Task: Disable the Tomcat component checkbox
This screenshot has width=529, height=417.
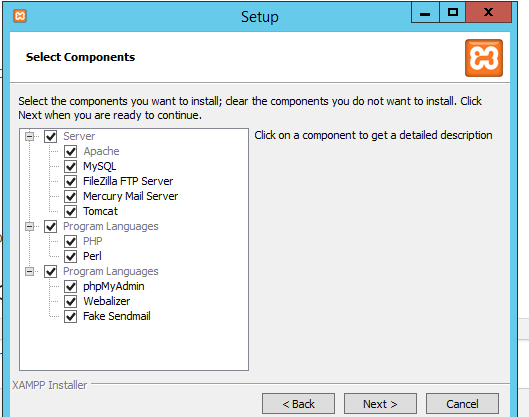Action: point(71,212)
